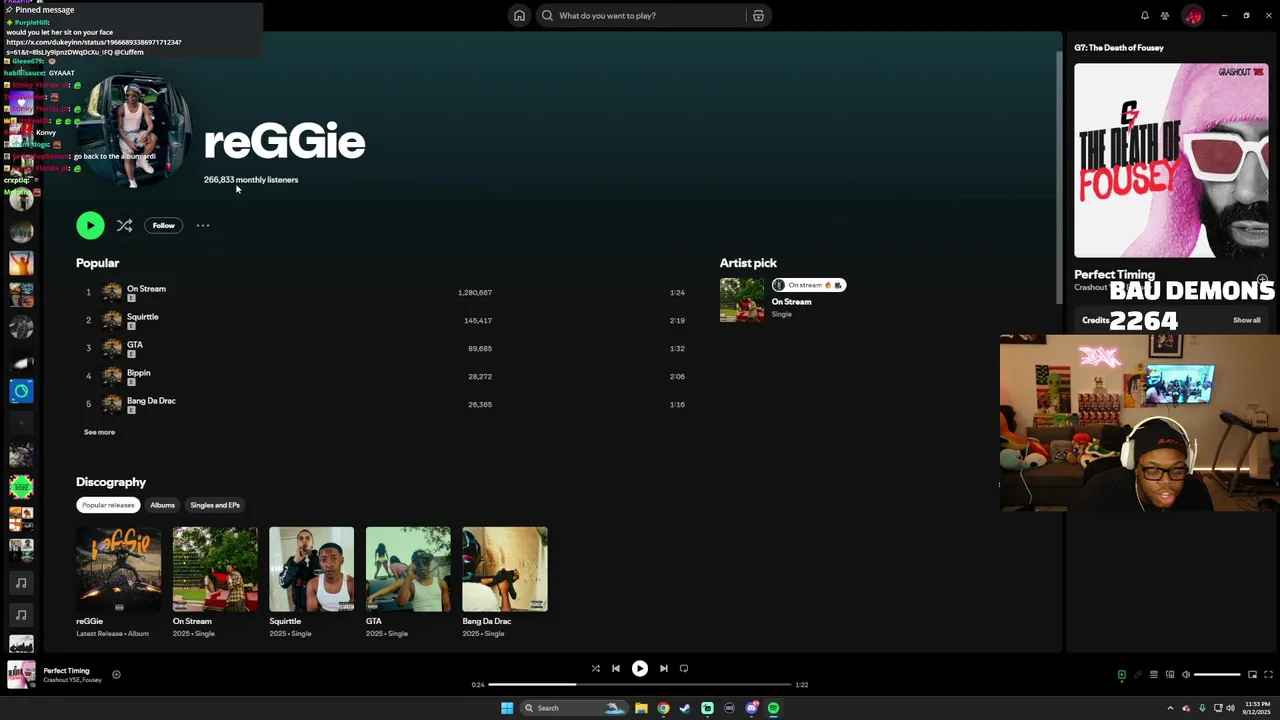Select the Popular releases filter chip

[x=108, y=505]
